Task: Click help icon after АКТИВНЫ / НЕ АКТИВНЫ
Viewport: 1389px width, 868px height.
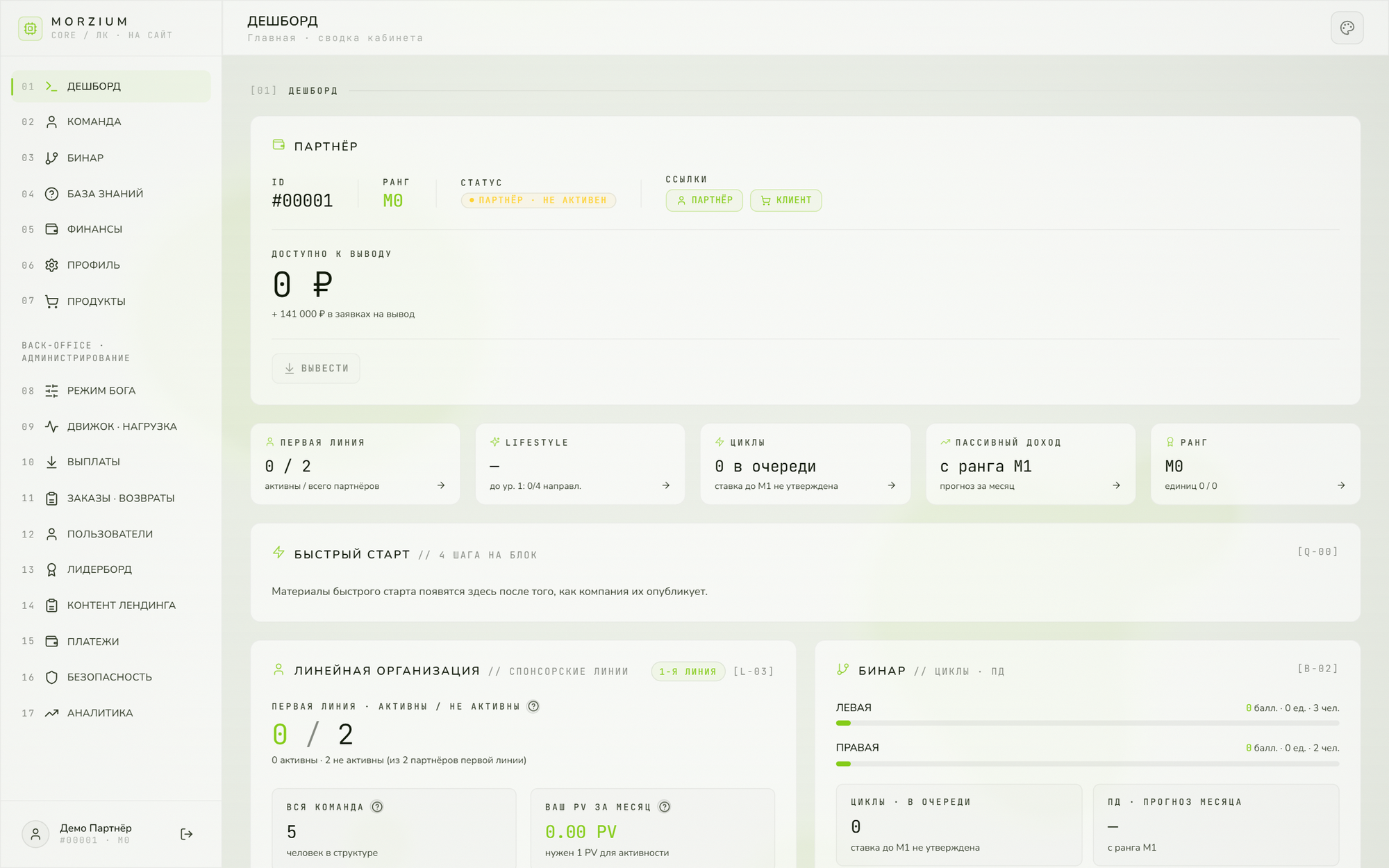Action: click(x=533, y=706)
